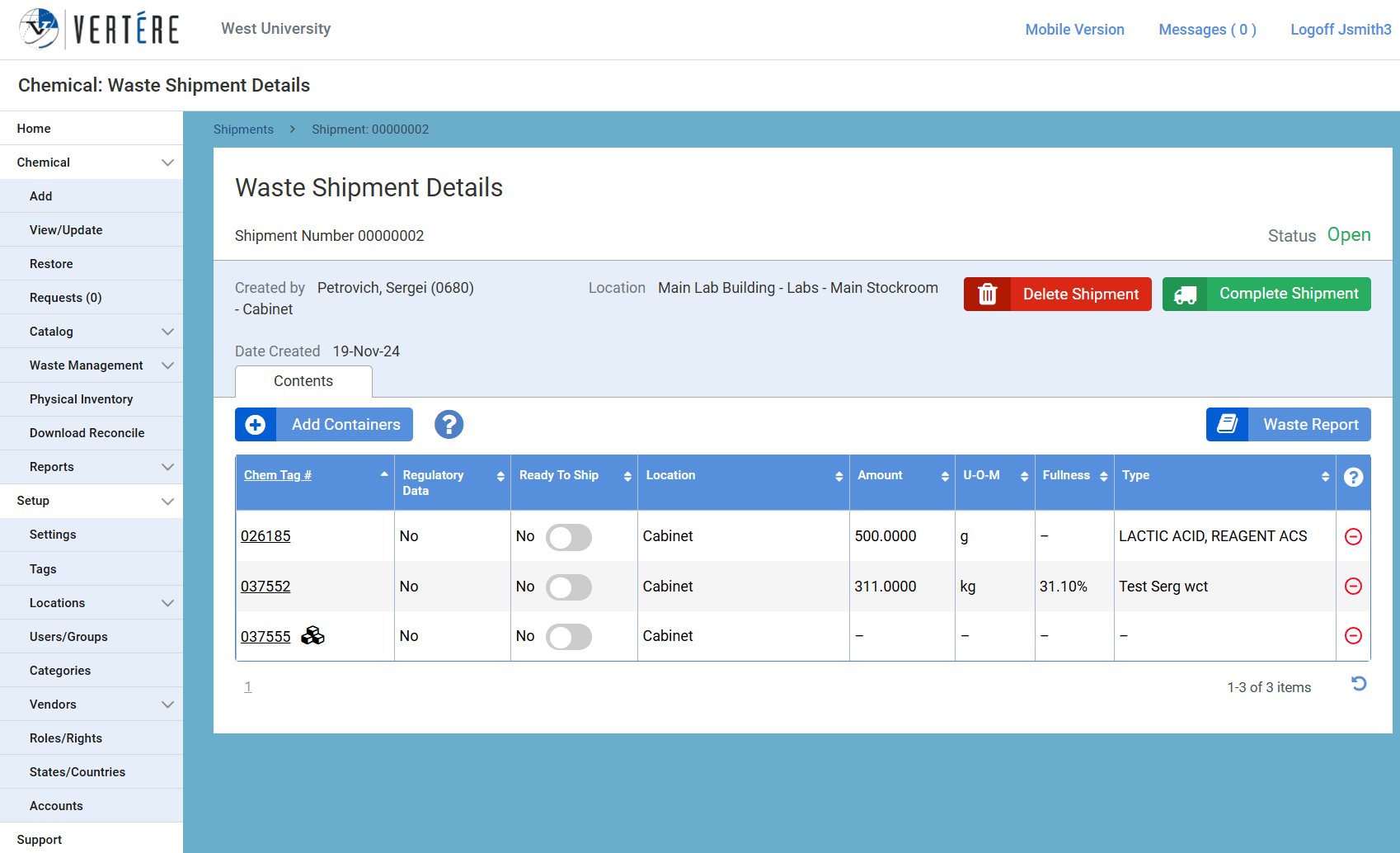Open the Messages ( 0 ) link
The height and width of the screenshot is (853, 1400).
1207,30
